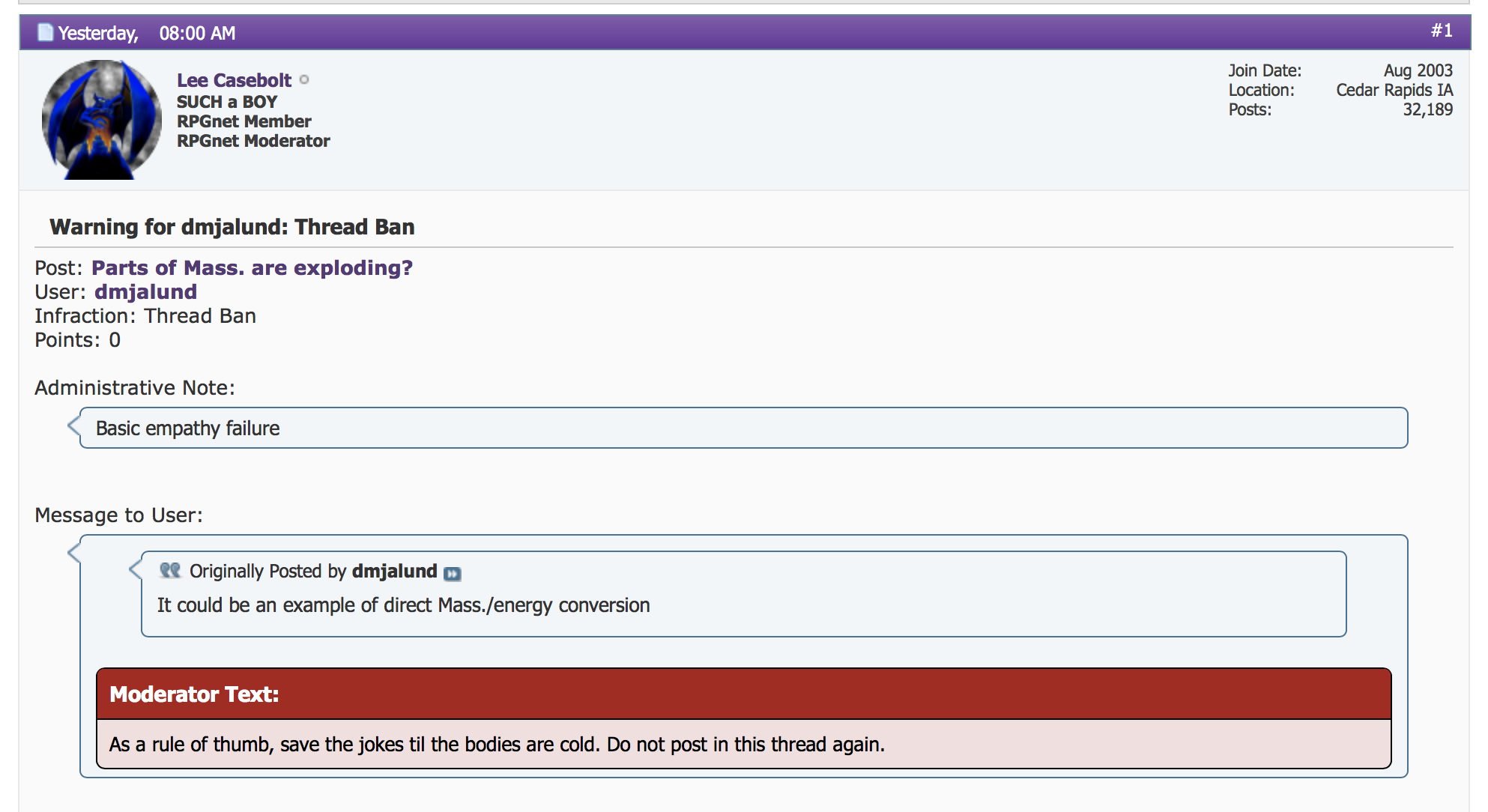
Task: Open the 'Parts of Mass. are exploding?' post
Action: 252,267
